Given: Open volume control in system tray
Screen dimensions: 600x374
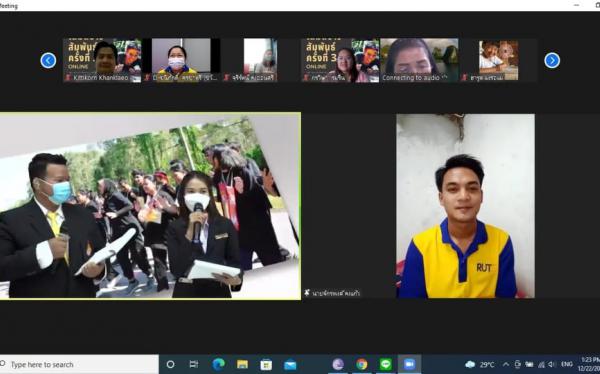Looking at the screenshot, I should (x=552, y=364).
